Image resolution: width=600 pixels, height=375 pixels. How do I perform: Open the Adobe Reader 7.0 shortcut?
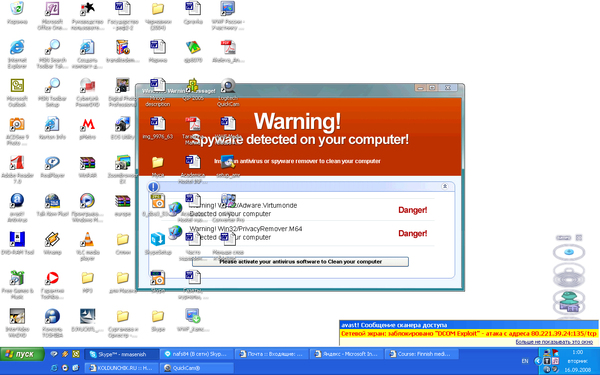tap(17, 163)
